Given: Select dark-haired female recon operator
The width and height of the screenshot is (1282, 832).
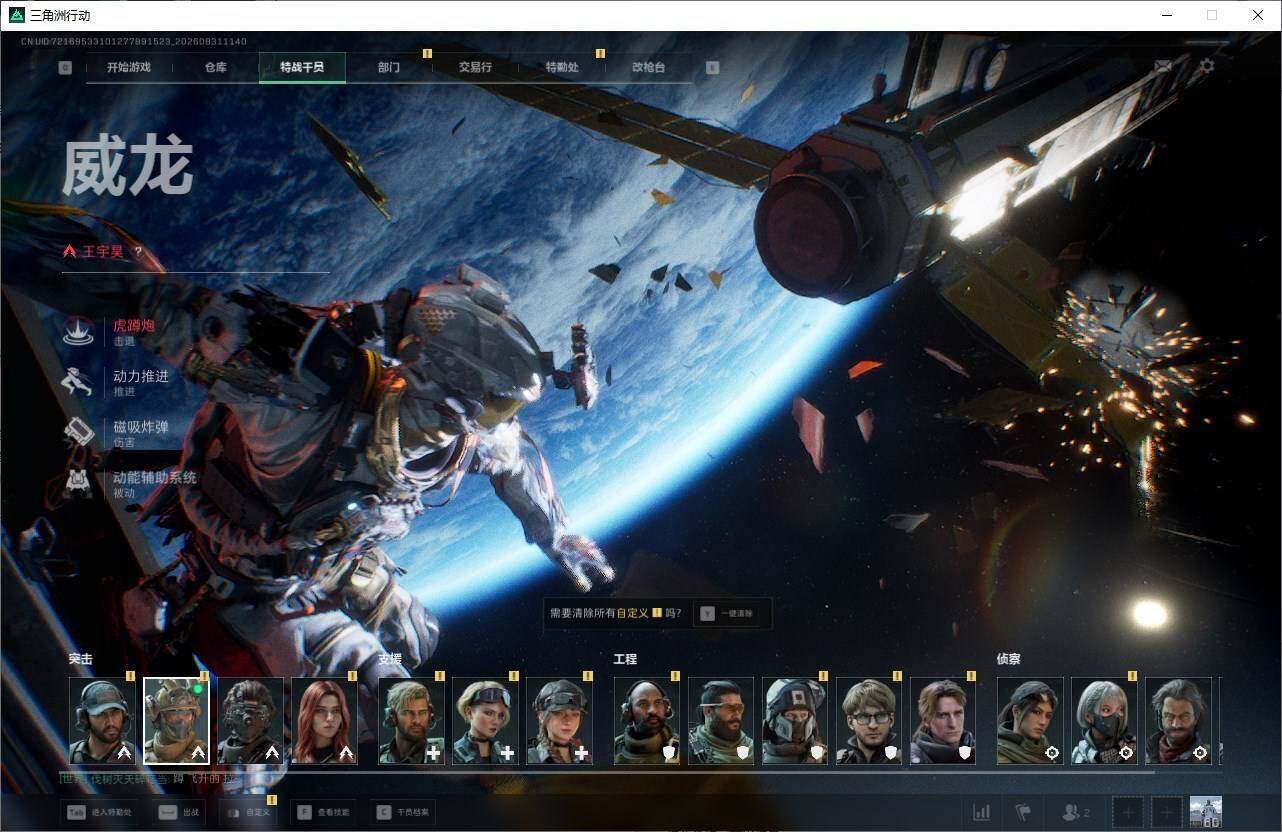Looking at the screenshot, I should 1030,721.
